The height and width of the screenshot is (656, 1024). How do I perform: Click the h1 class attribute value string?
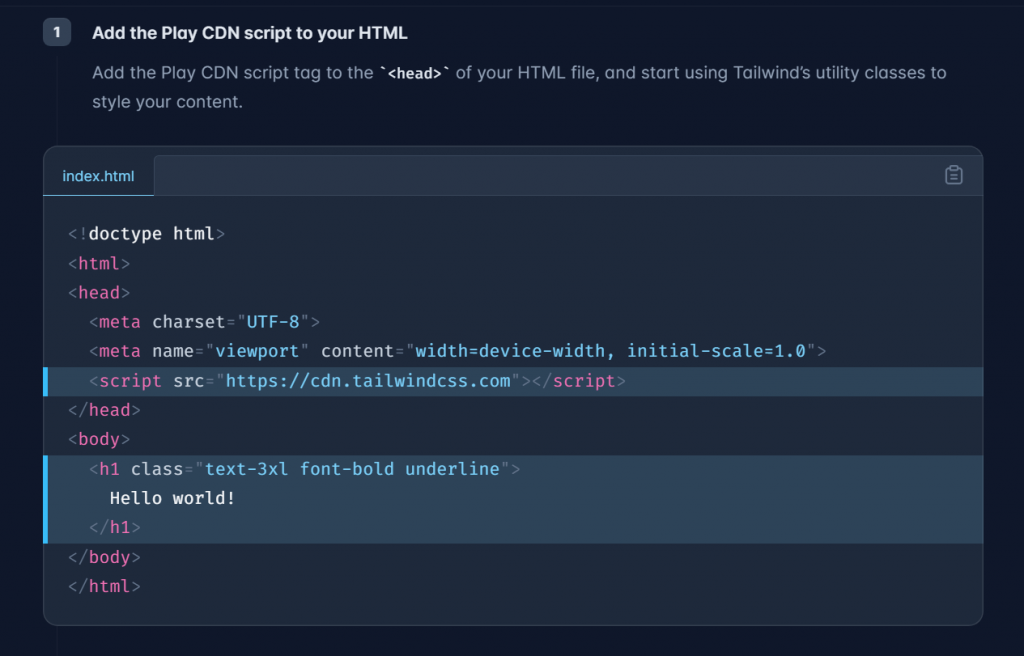coord(352,469)
